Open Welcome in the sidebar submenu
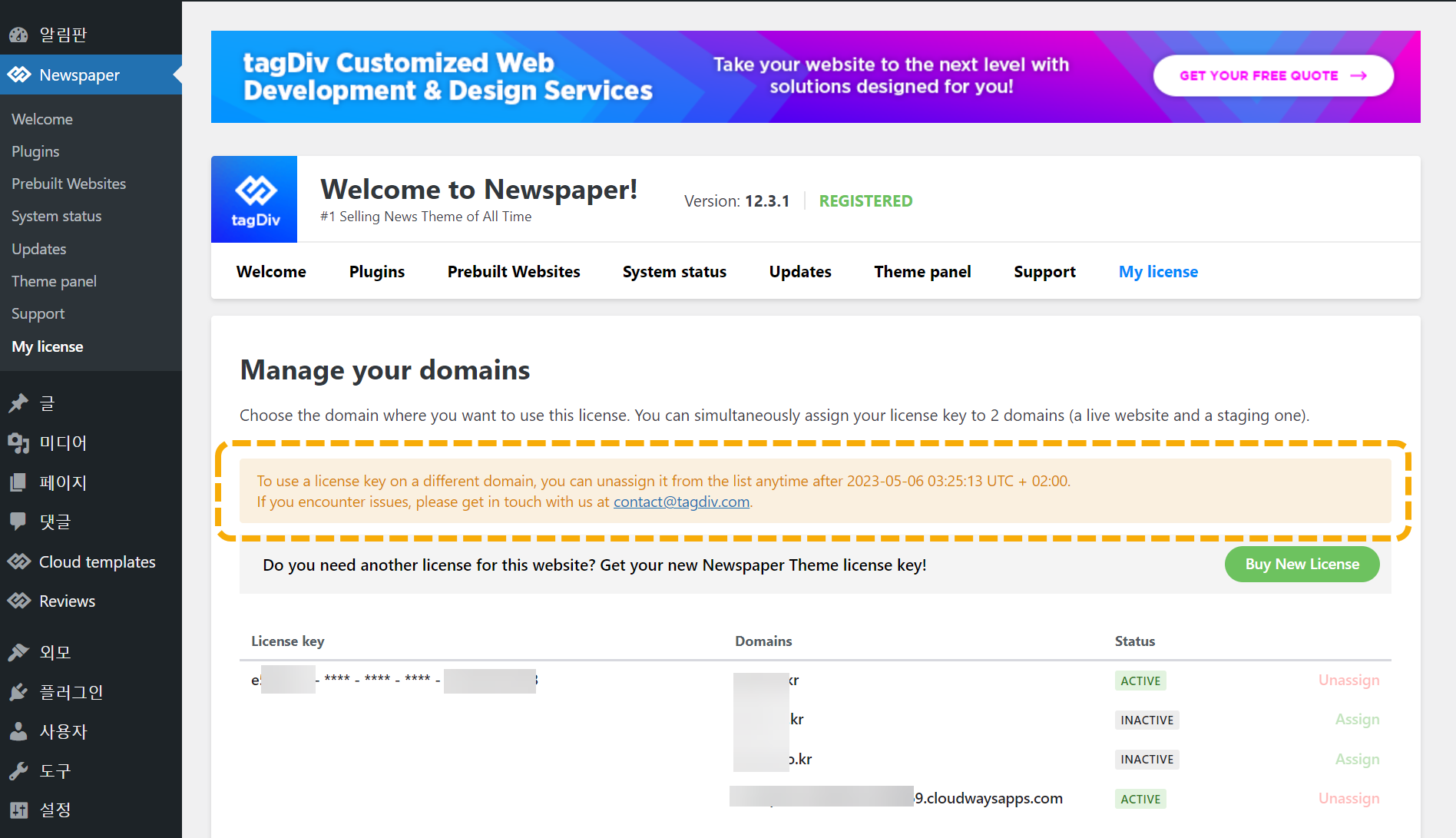The height and width of the screenshot is (838, 1456). pyautogui.click(x=42, y=119)
